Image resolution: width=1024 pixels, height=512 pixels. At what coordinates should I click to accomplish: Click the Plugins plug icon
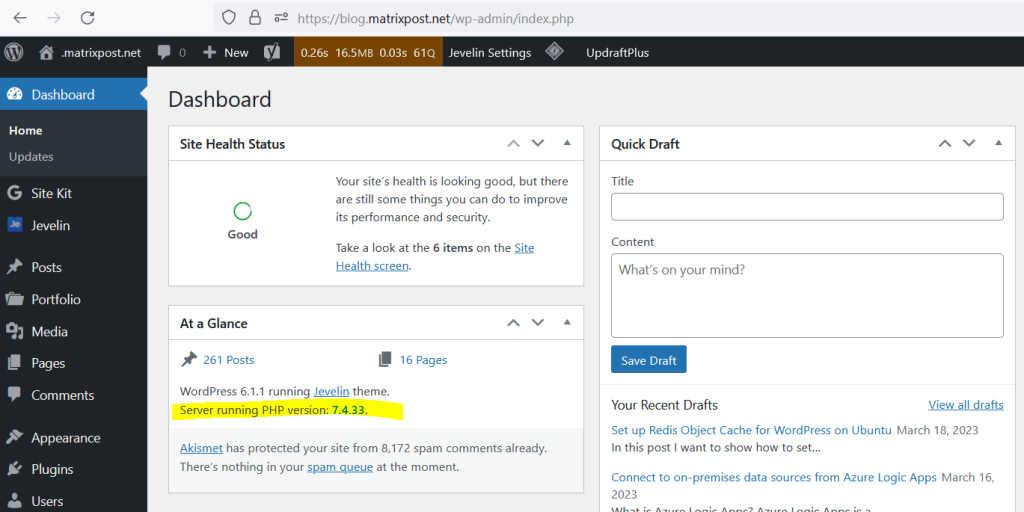point(14,469)
